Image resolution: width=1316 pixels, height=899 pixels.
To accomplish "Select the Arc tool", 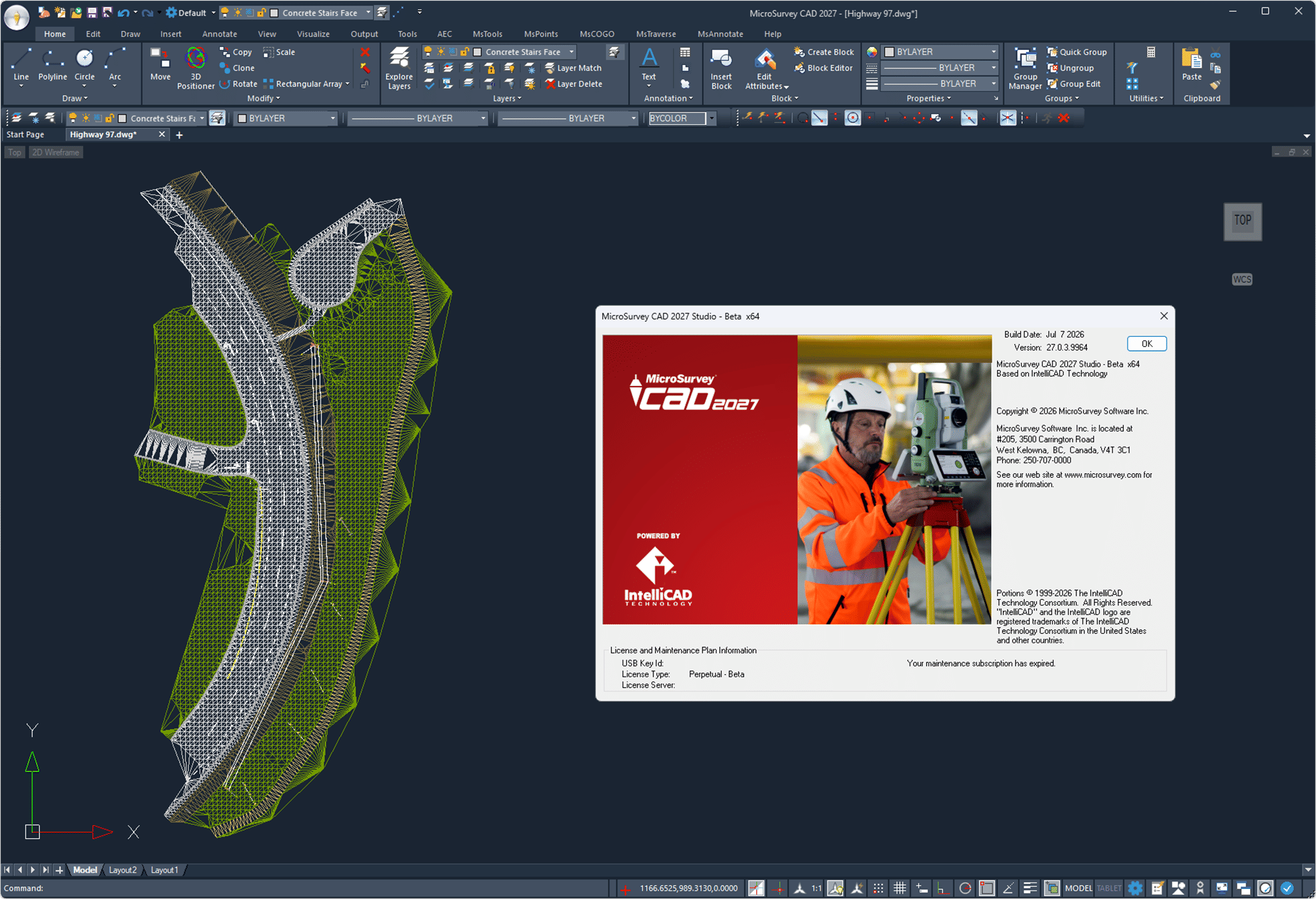I will 115,66.
